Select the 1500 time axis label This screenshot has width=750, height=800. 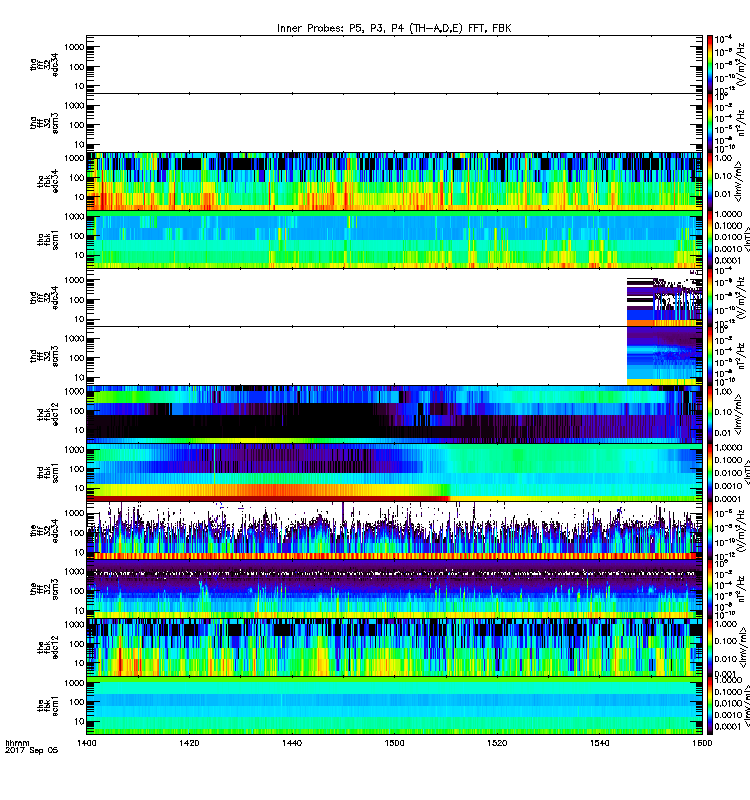pyautogui.click(x=394, y=743)
